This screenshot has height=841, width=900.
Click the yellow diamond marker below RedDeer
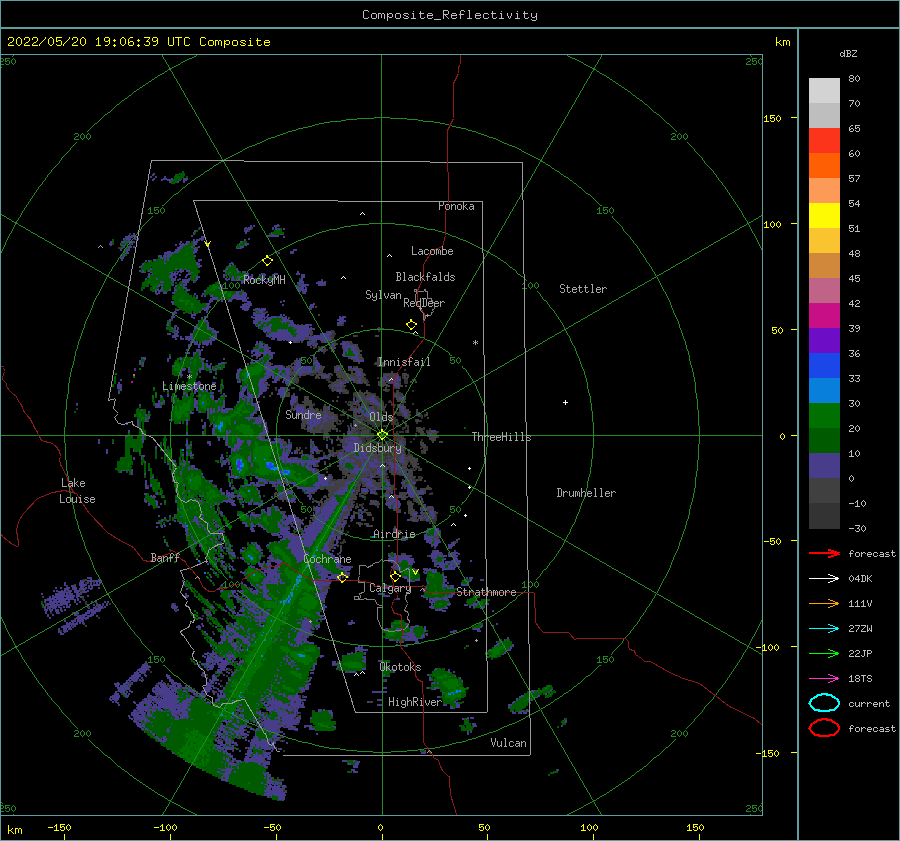(412, 325)
